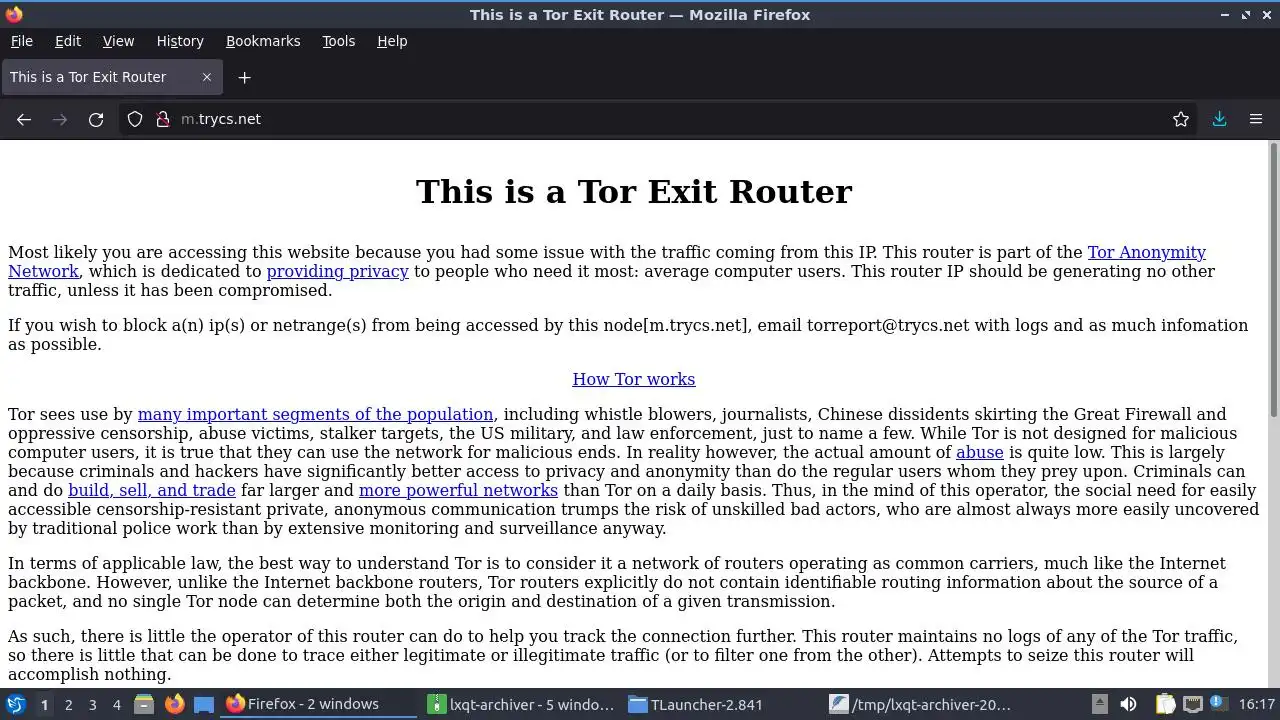
Task: Launch the file manager from the panel
Action: pos(144,704)
